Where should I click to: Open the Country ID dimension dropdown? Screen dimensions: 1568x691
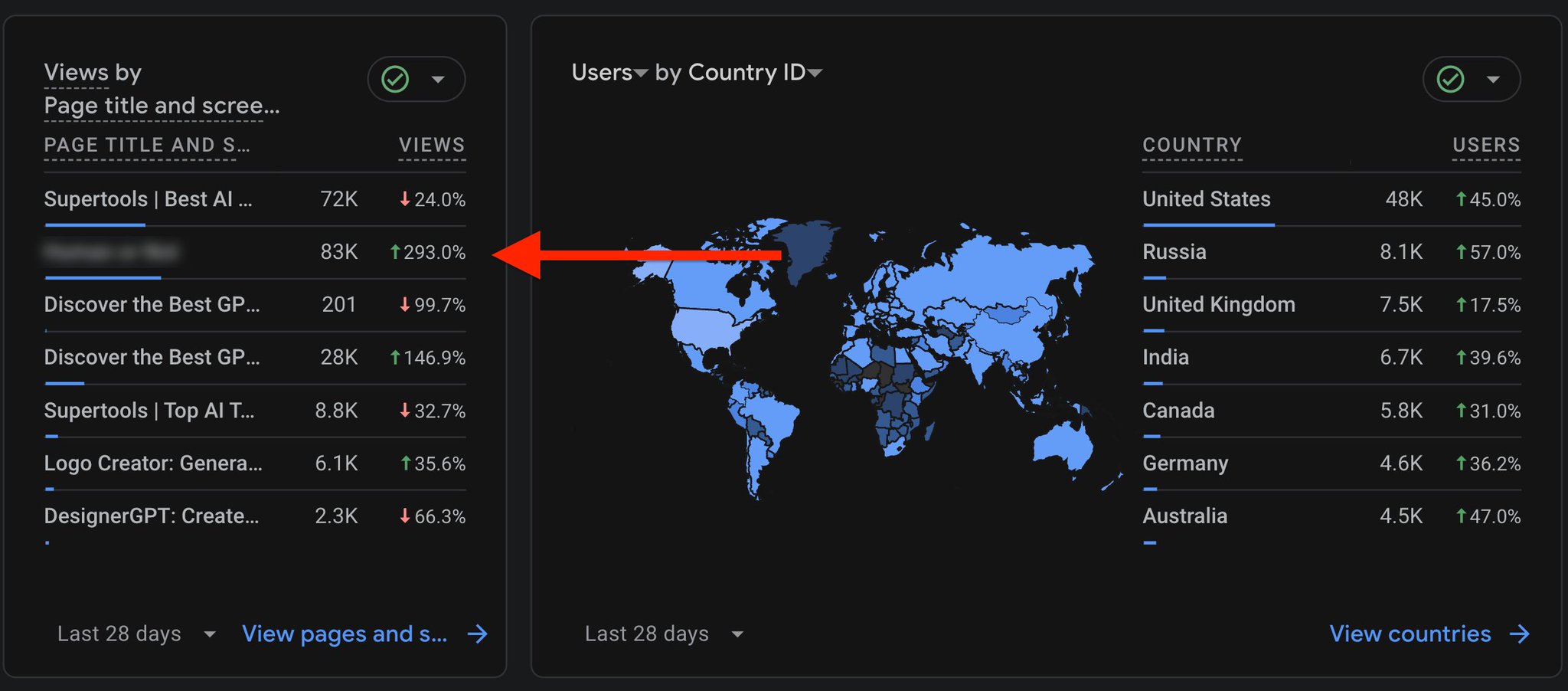click(x=755, y=73)
